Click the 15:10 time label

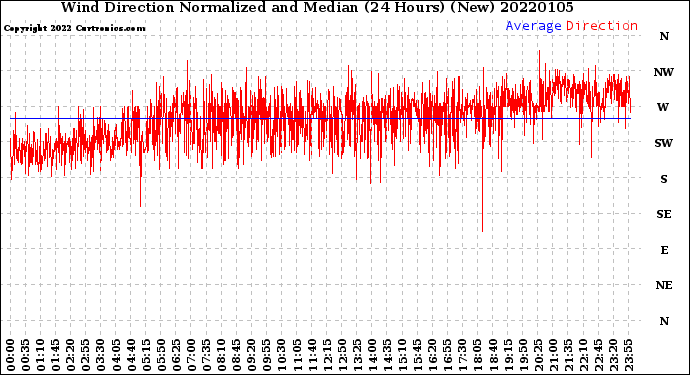(402, 355)
